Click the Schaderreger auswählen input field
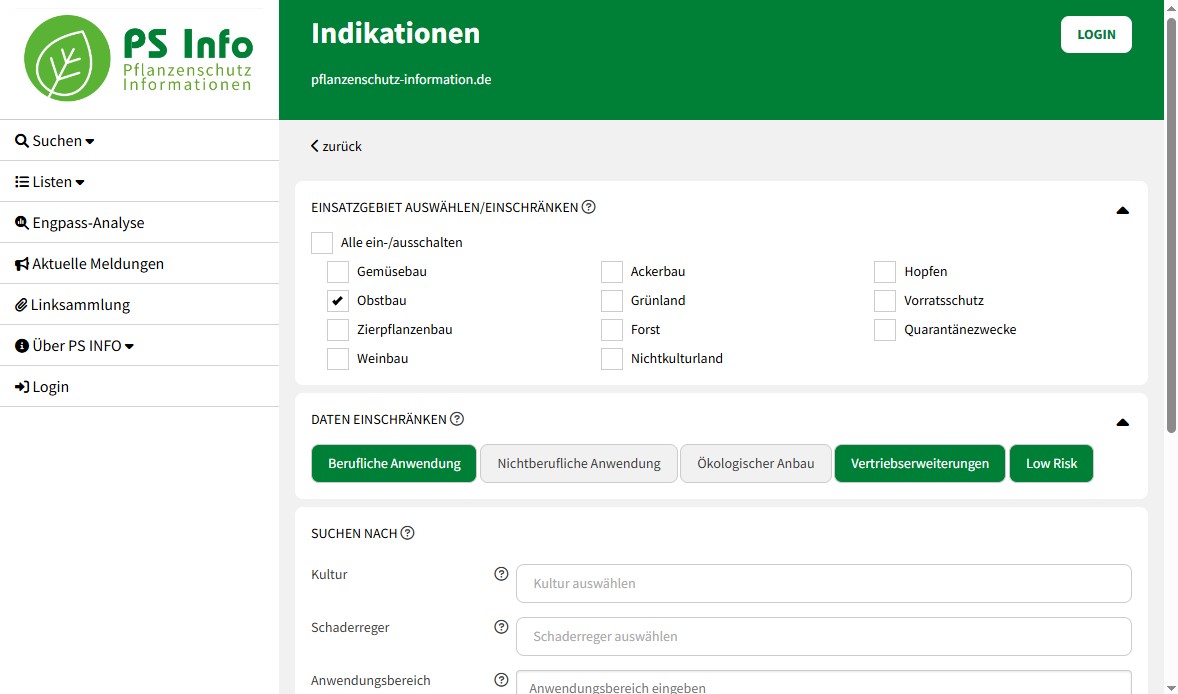The image size is (1178, 694). 823,636
